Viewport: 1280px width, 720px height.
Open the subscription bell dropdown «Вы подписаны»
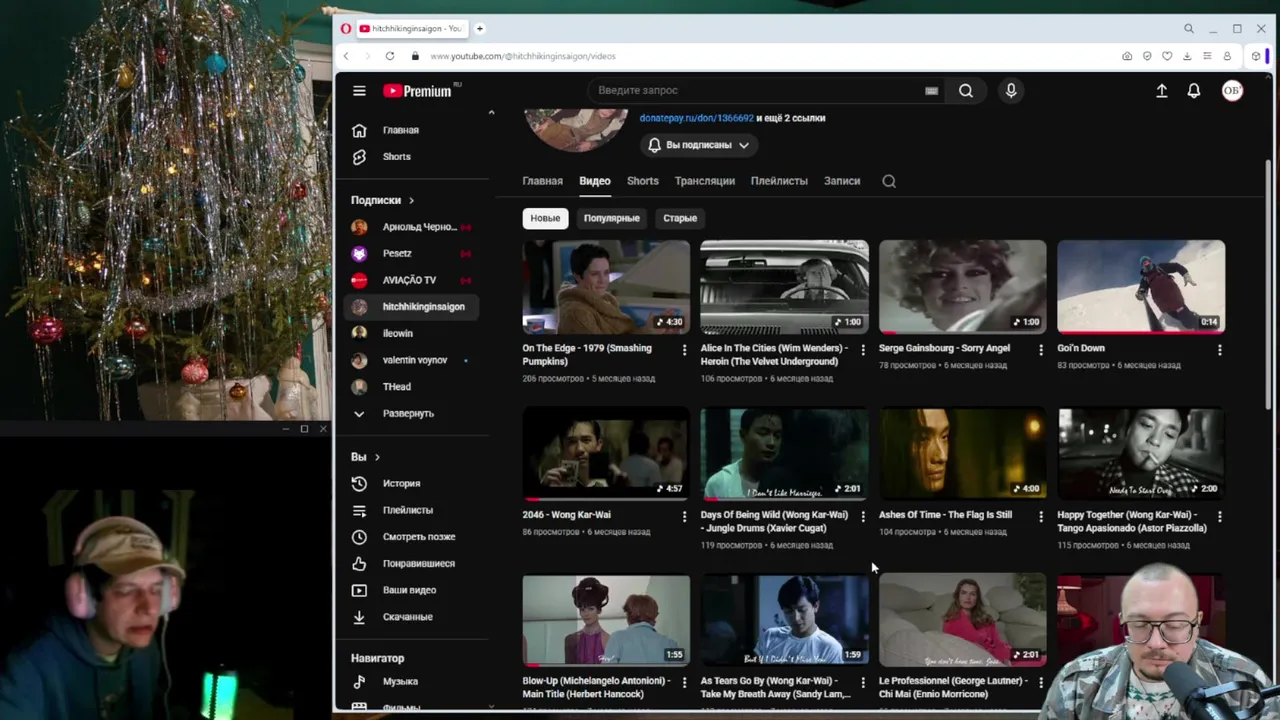pyautogui.click(x=699, y=145)
